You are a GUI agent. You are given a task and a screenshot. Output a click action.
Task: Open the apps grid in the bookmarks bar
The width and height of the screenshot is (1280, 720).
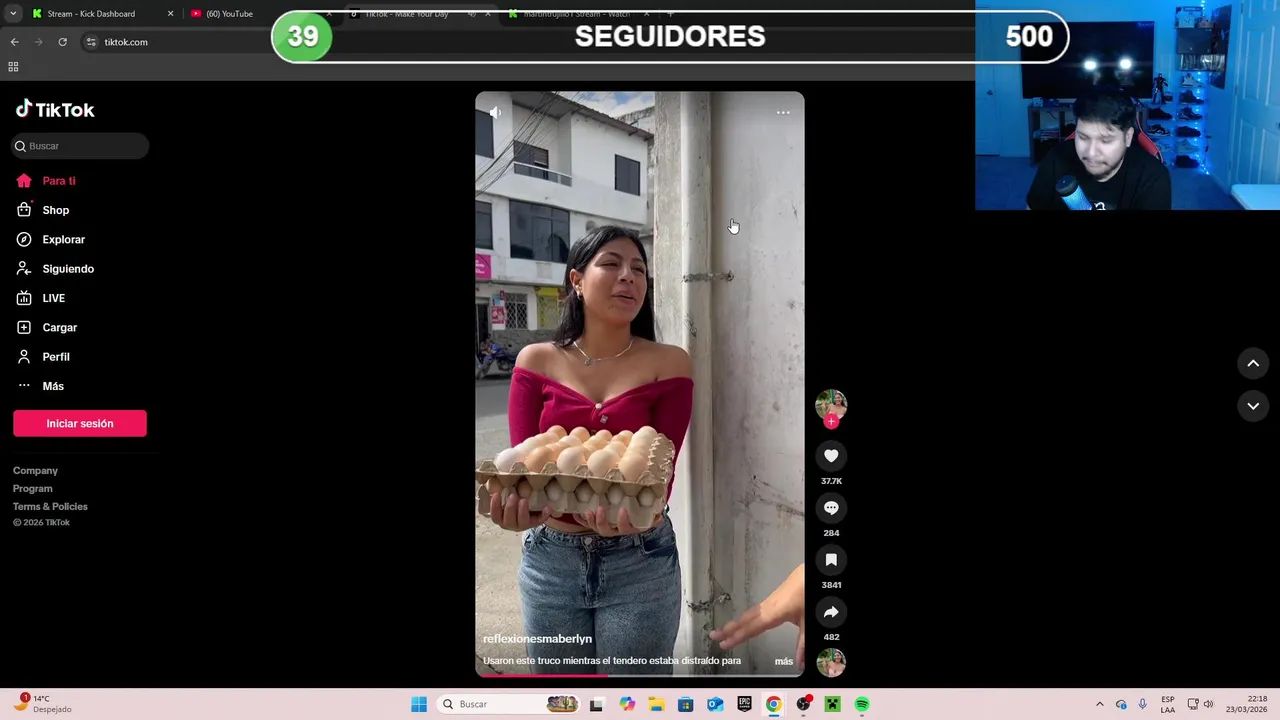coord(13,67)
